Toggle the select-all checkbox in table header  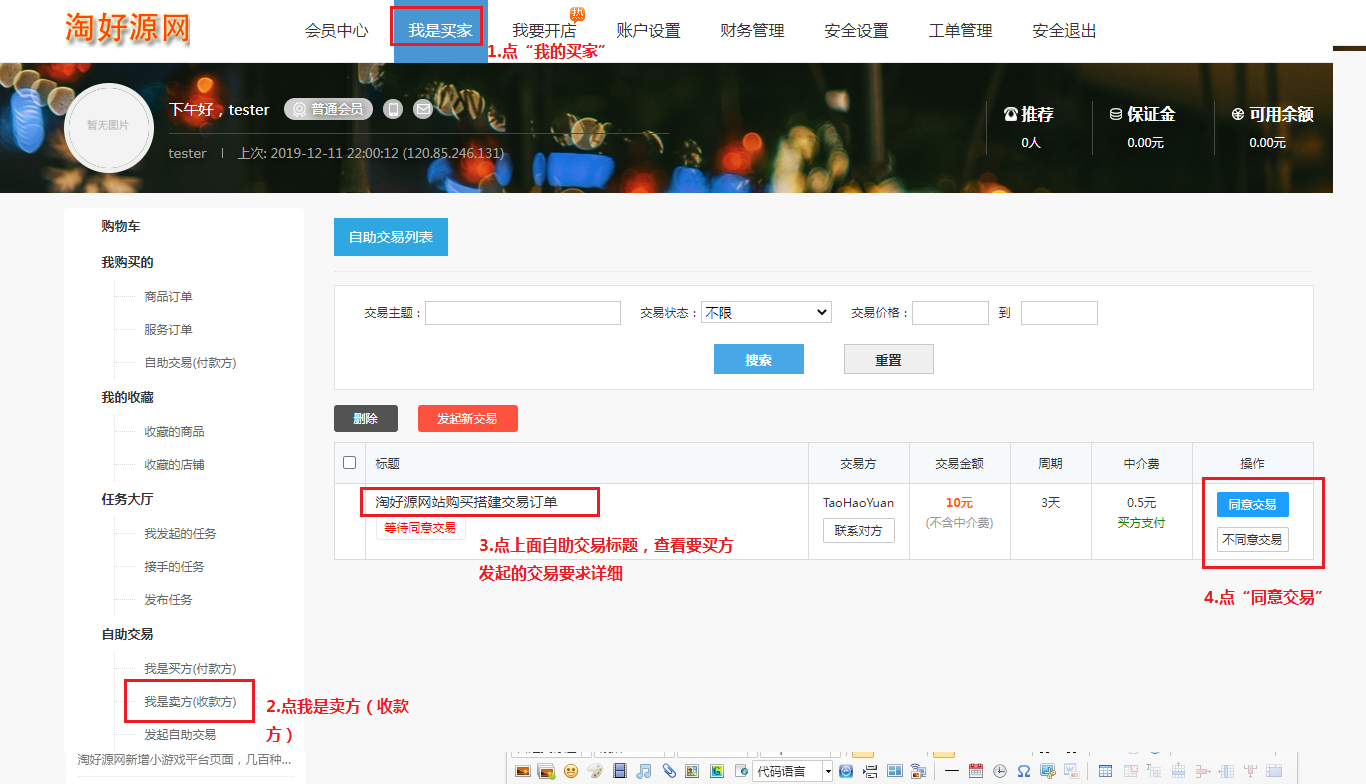point(349,463)
